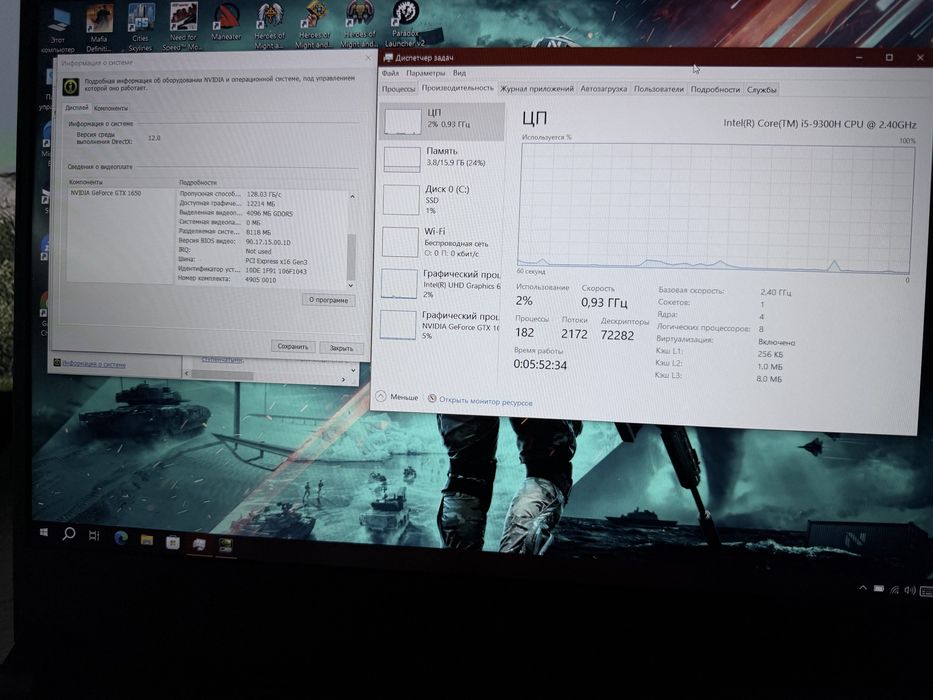Click the battery icon in the tray
This screenshot has width=933, height=700.
pos(878,589)
